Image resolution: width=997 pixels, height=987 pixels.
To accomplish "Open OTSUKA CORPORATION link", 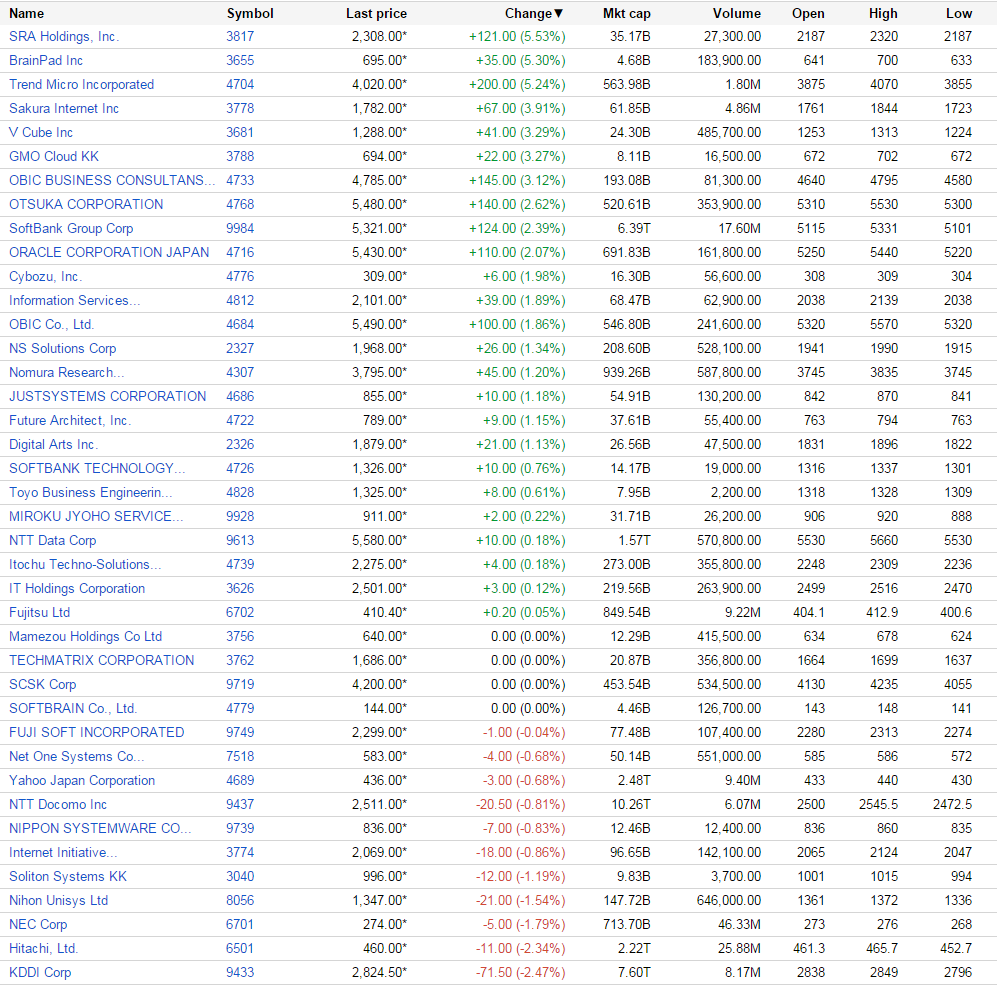I will [x=86, y=204].
